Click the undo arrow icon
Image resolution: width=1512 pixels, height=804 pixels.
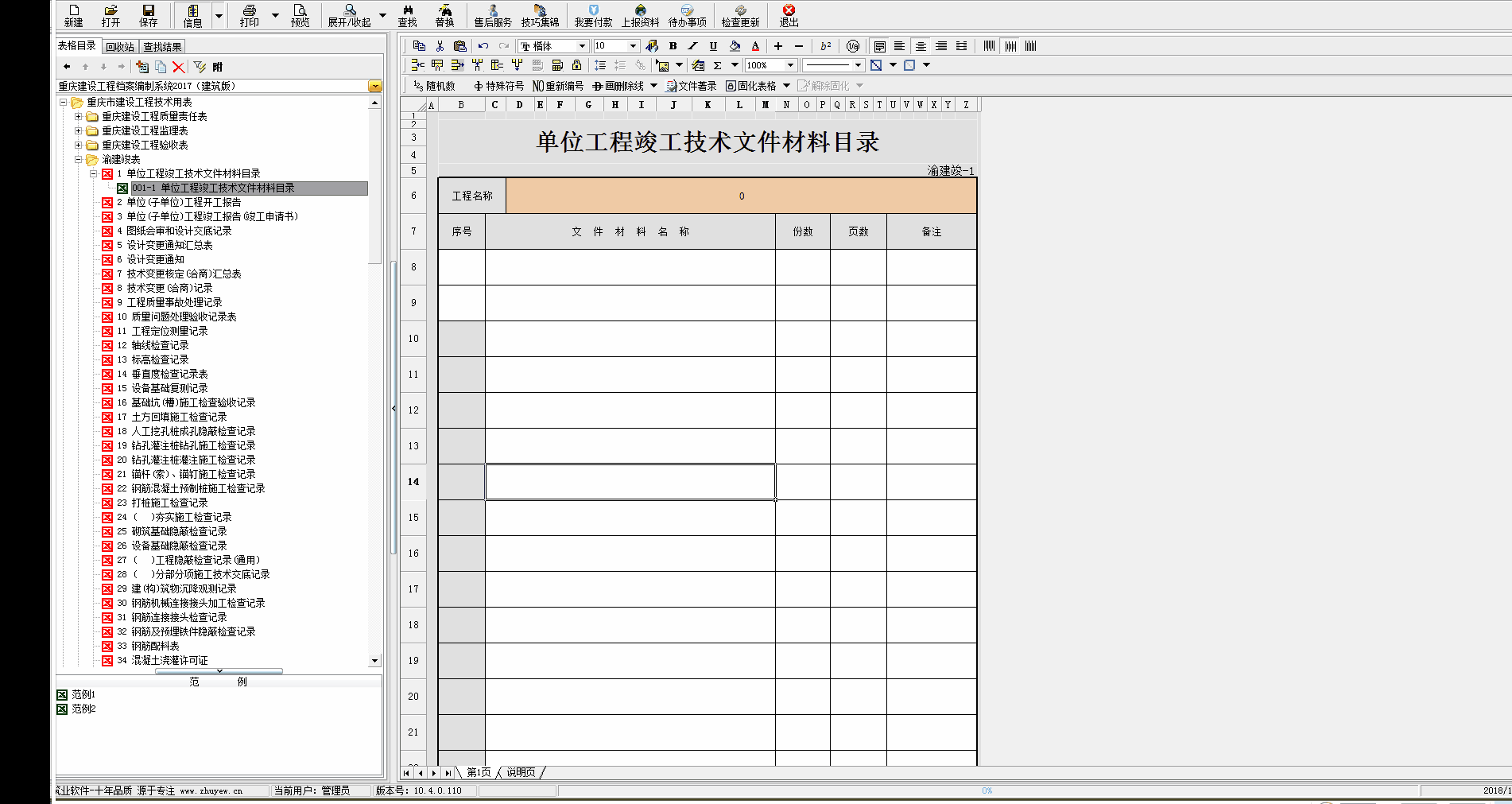tap(483, 46)
